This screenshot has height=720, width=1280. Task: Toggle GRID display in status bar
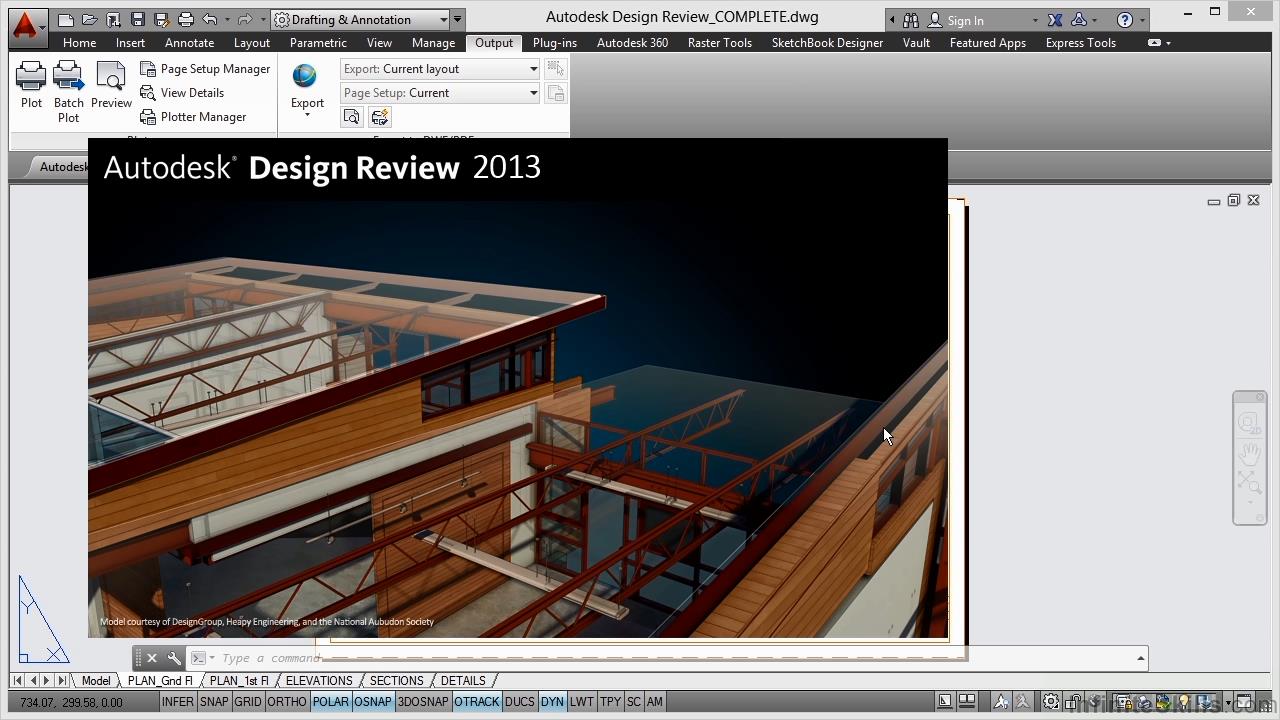(248, 702)
